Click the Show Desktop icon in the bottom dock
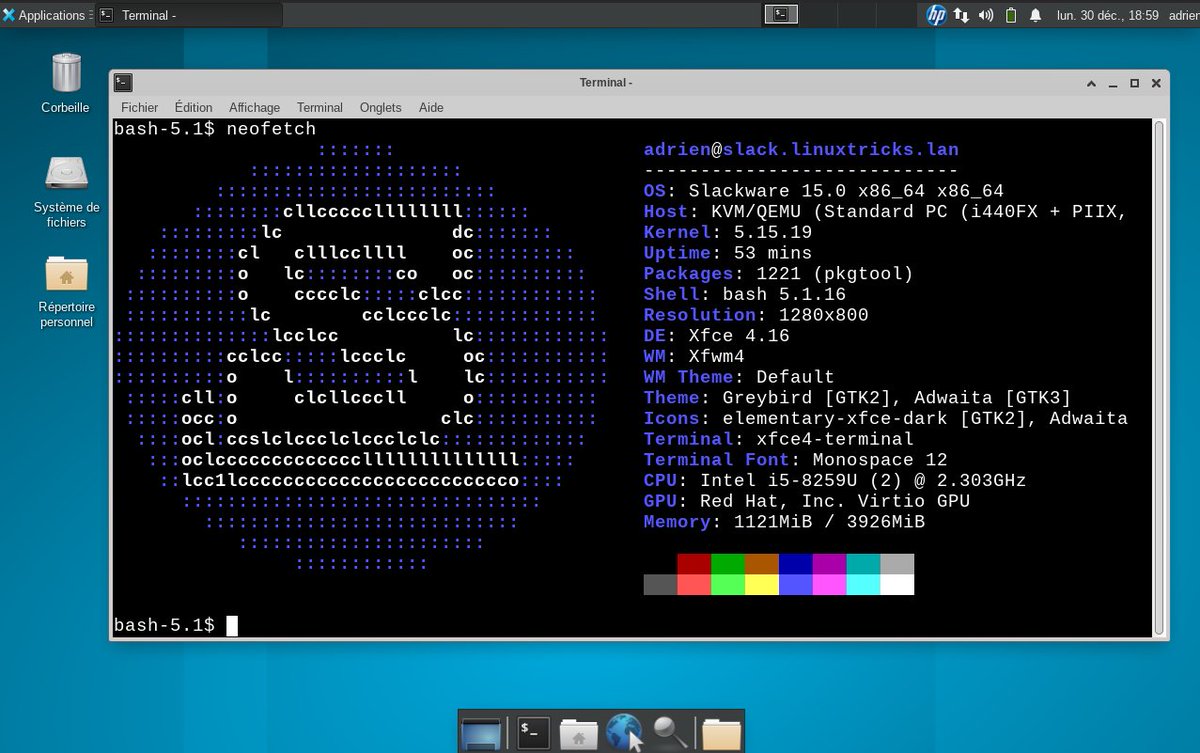 (x=480, y=733)
